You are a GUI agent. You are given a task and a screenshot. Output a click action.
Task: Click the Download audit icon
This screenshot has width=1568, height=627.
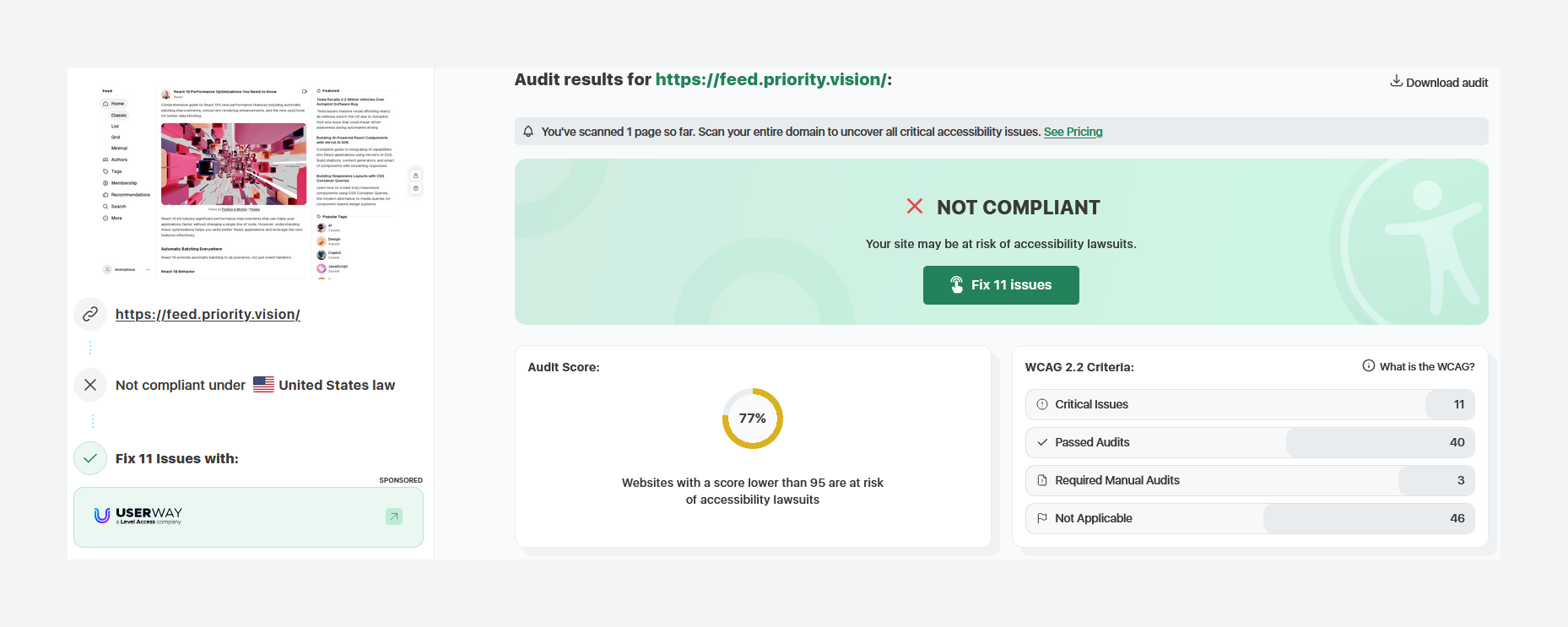pyautogui.click(x=1397, y=81)
